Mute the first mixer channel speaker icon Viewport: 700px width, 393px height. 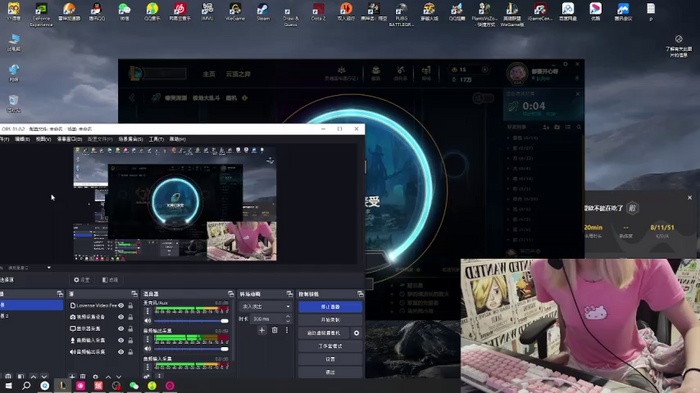[x=148, y=321]
